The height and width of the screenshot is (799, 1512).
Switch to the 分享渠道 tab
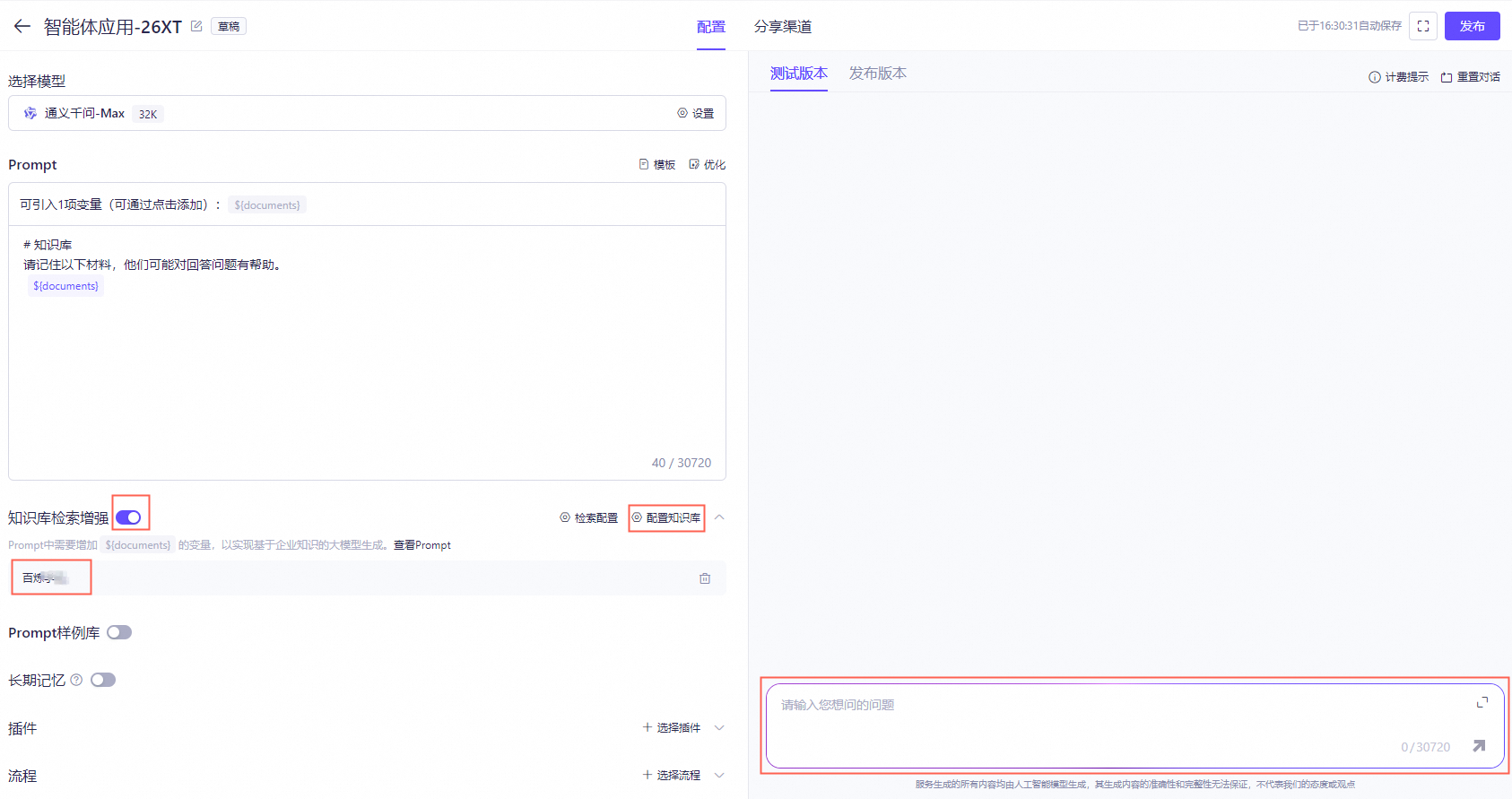[x=783, y=27]
